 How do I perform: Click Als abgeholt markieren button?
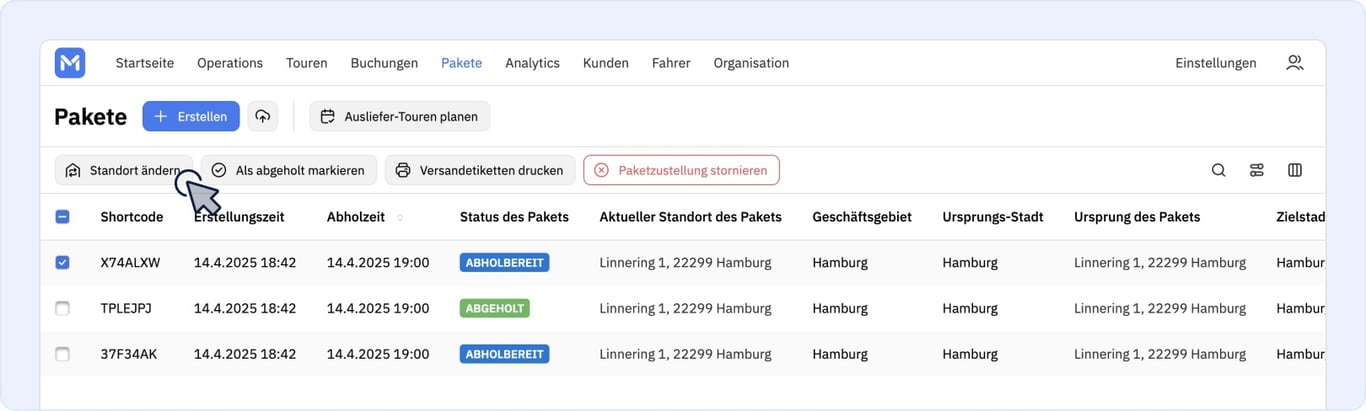[x=289, y=170]
